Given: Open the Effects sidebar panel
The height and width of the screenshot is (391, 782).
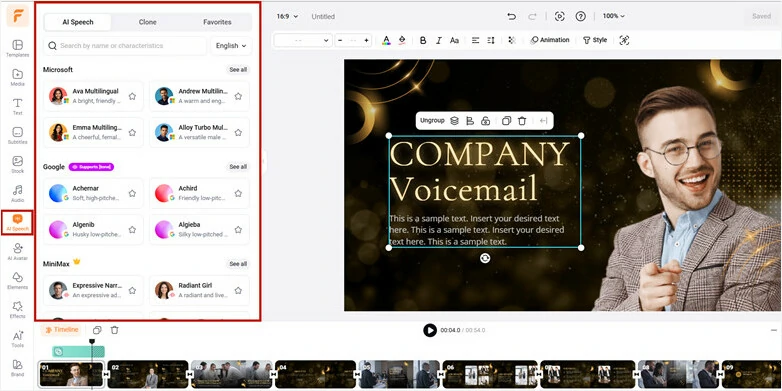Looking at the screenshot, I should coord(17,309).
